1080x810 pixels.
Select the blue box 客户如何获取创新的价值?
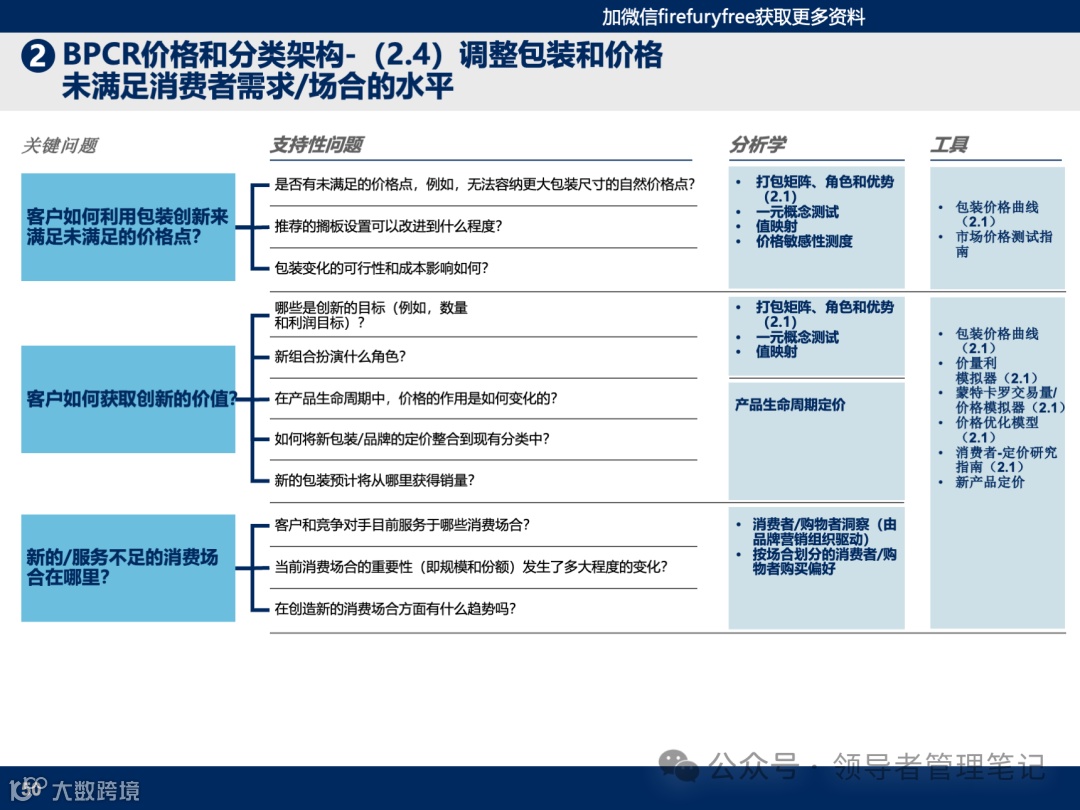(x=128, y=399)
